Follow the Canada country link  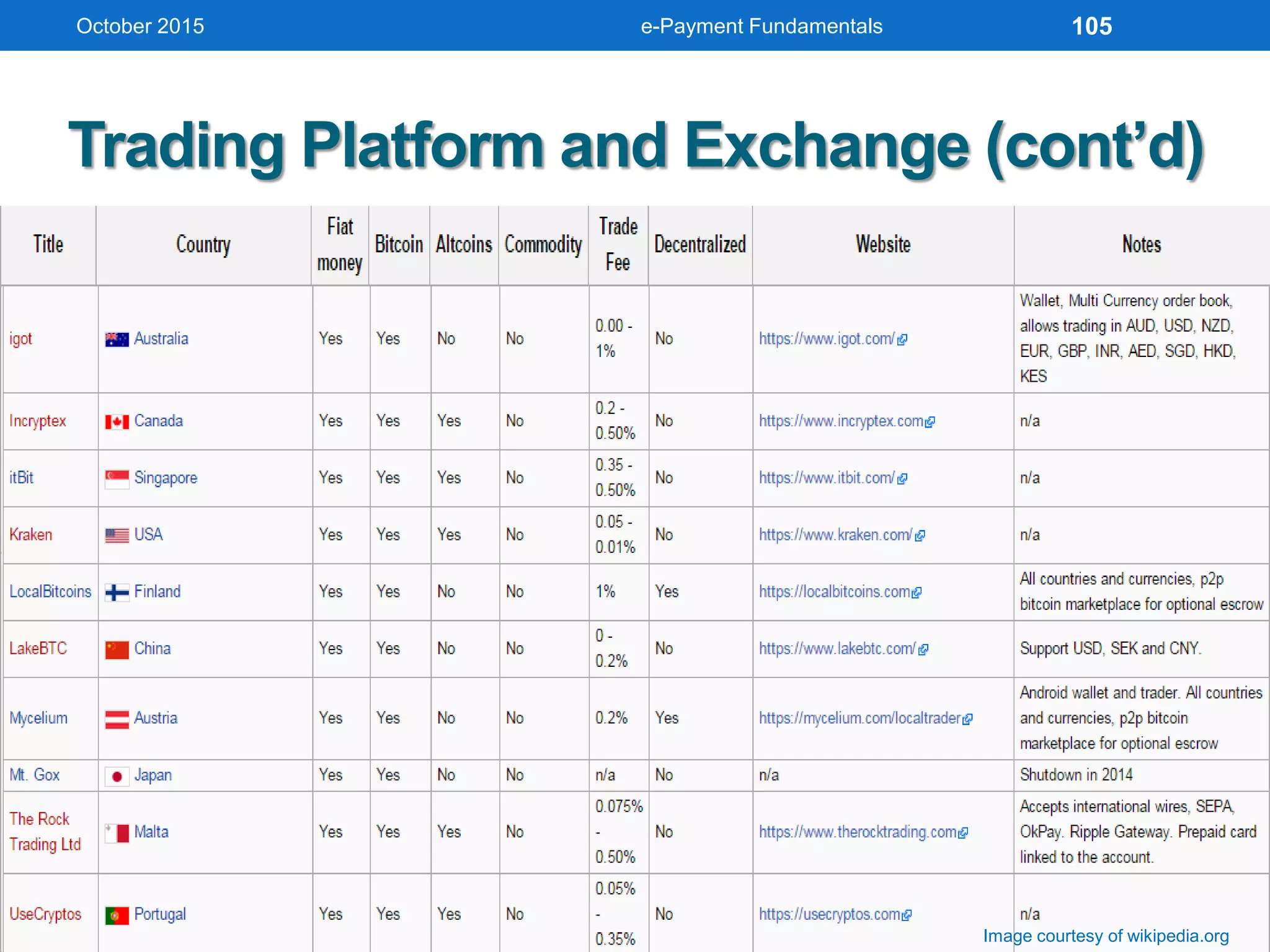coord(159,421)
